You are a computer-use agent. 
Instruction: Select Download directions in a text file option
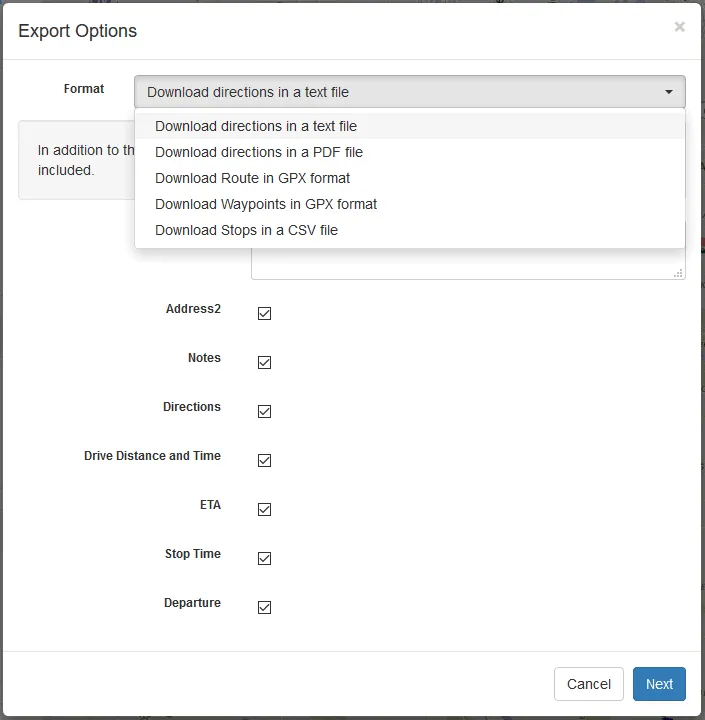410,126
